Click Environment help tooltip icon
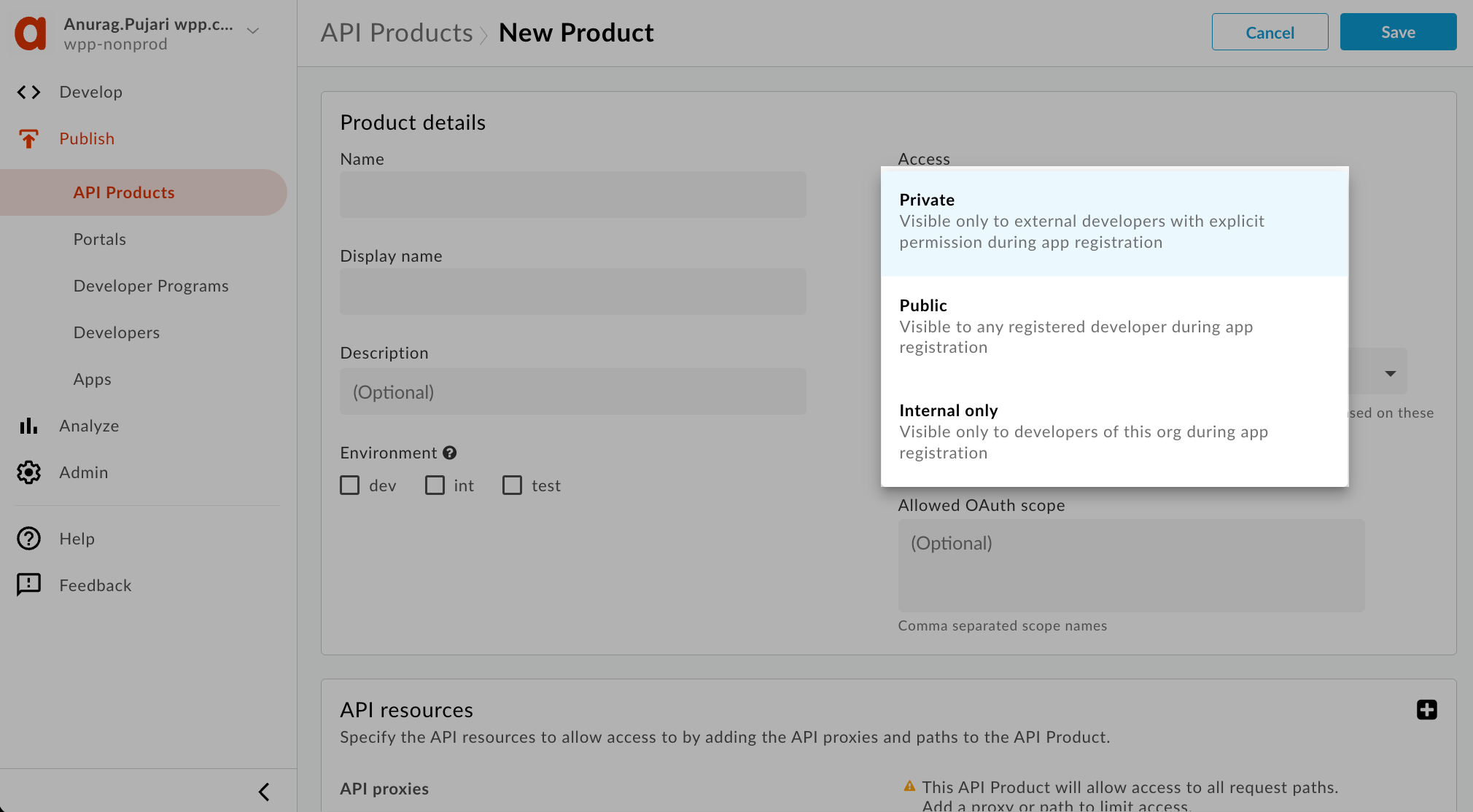The image size is (1473, 812). coord(450,453)
